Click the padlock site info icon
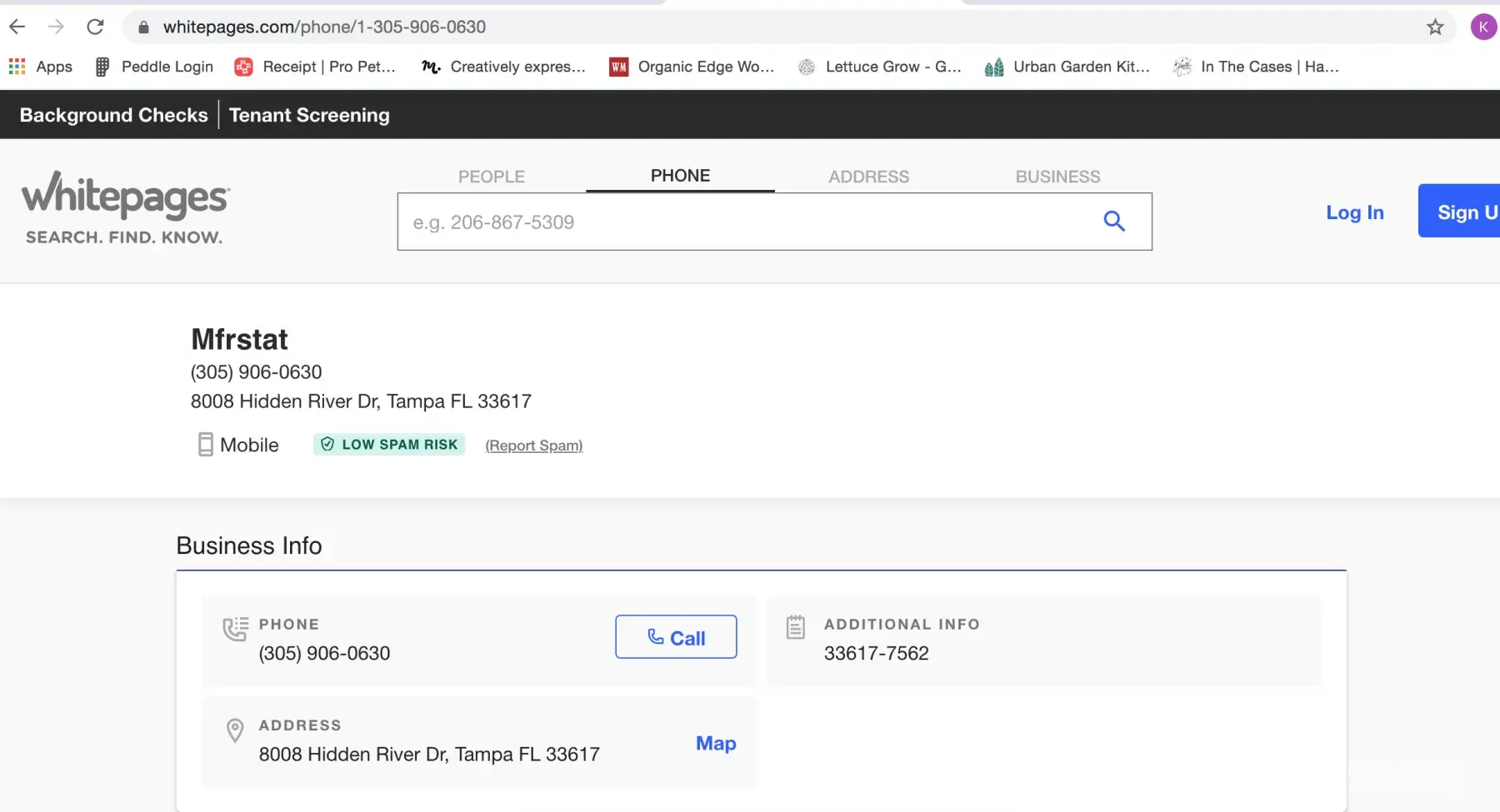 coord(143,27)
